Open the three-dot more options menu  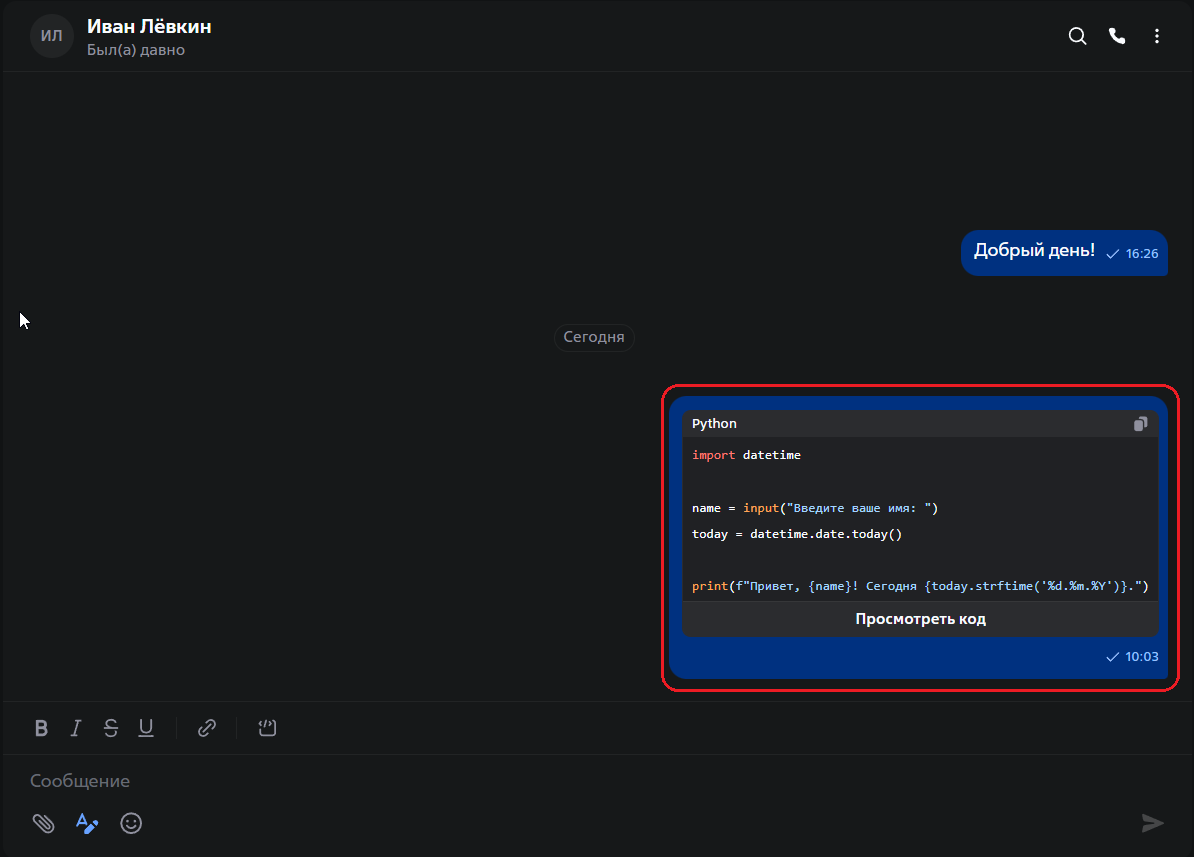[1157, 36]
